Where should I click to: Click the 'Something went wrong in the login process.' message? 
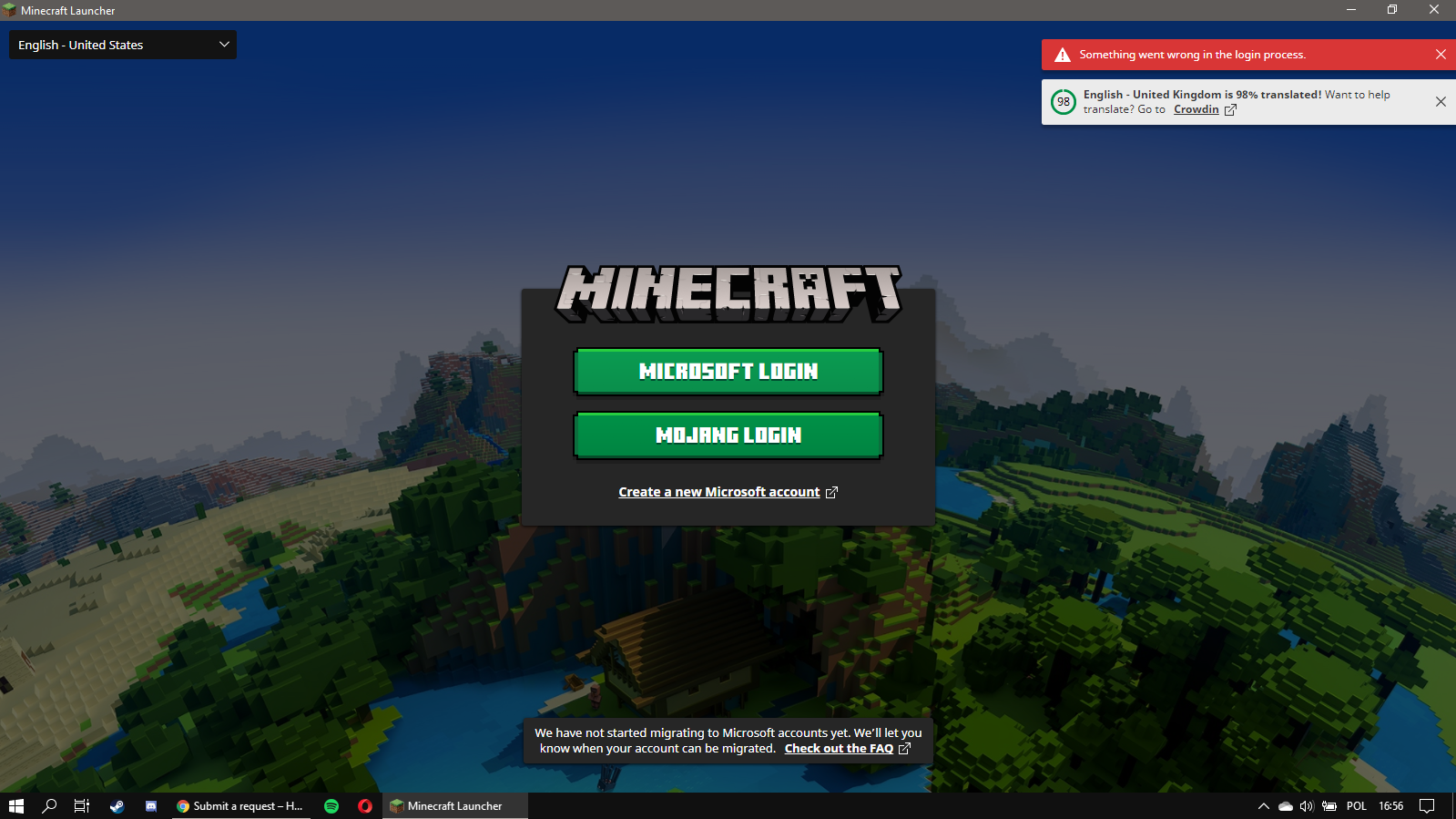pos(1193,55)
